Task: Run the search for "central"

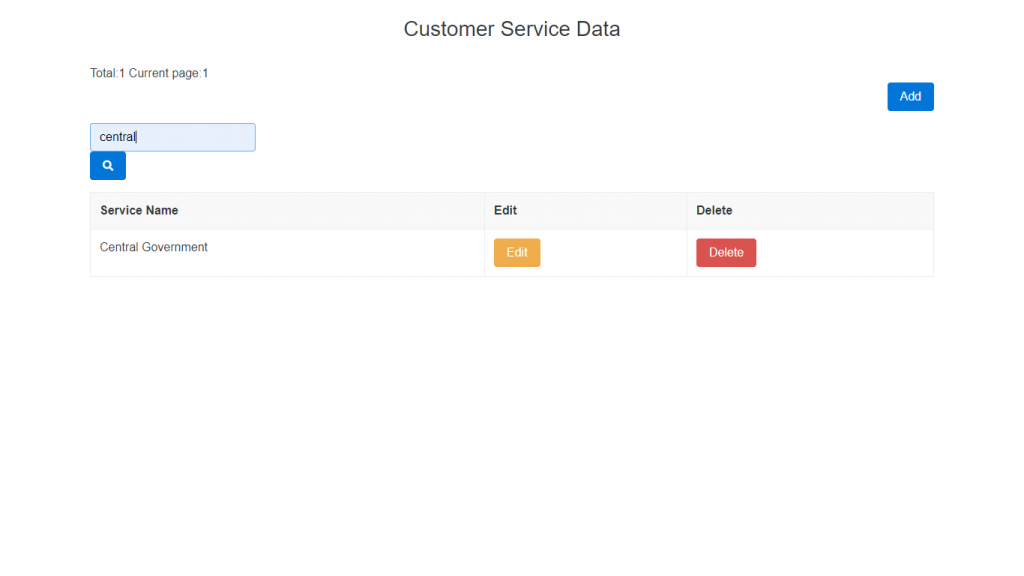Action: pos(108,166)
